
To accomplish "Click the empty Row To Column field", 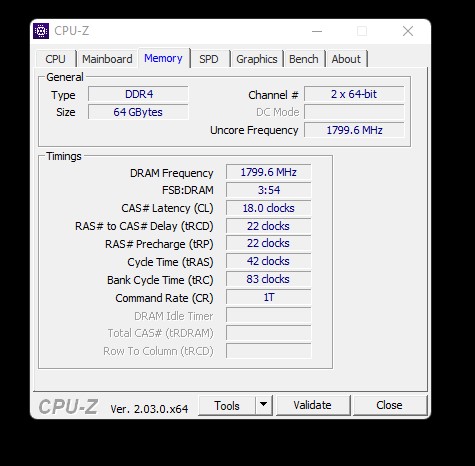I will point(269,351).
